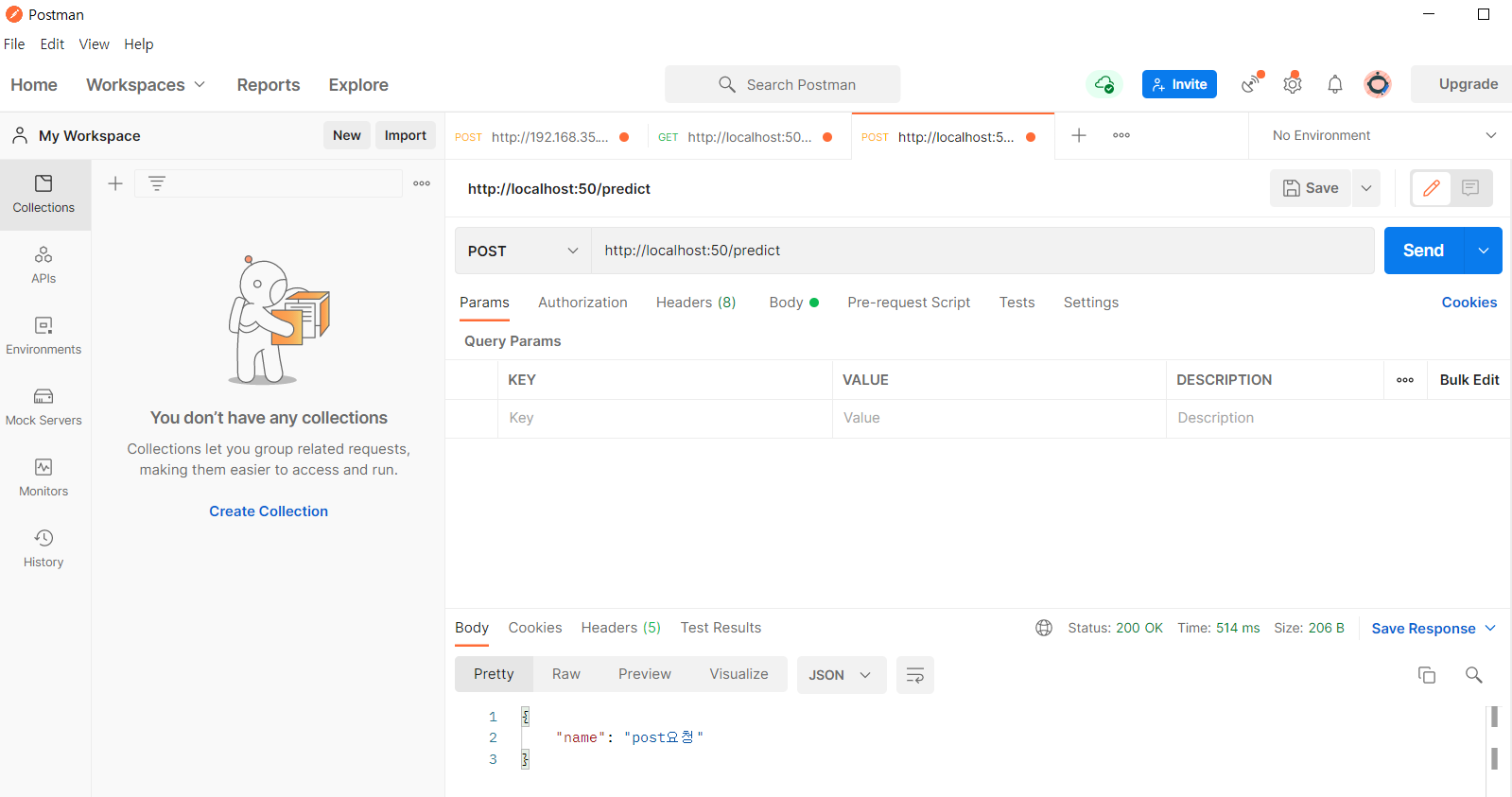The width and height of the screenshot is (1512, 797).
Task: Open the Monitors sidebar panel
Action: (x=43, y=477)
